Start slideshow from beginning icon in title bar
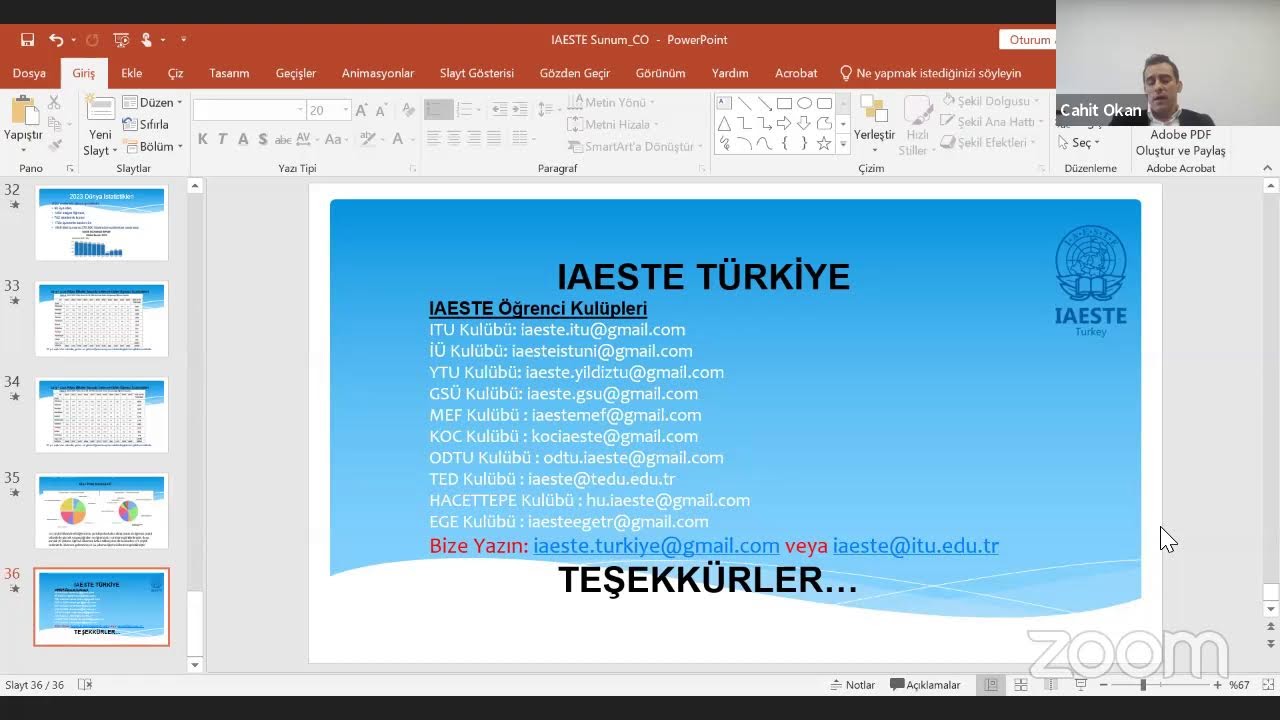 tap(121, 40)
